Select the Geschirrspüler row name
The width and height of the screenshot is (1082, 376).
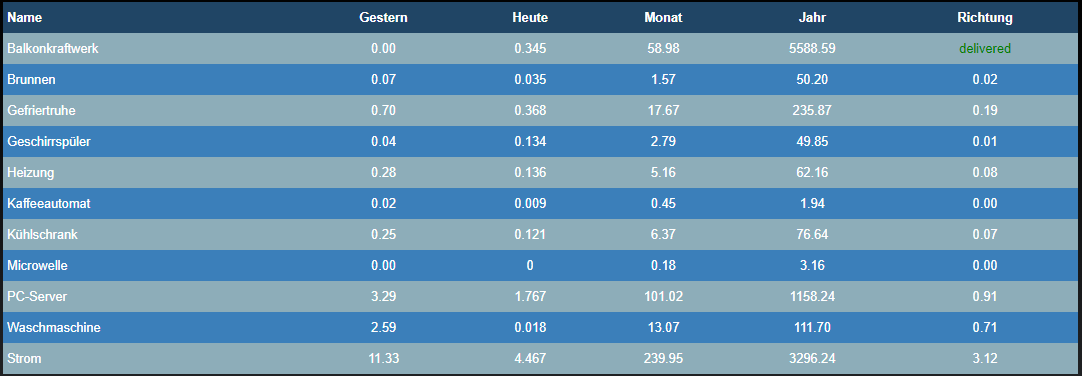coord(48,141)
